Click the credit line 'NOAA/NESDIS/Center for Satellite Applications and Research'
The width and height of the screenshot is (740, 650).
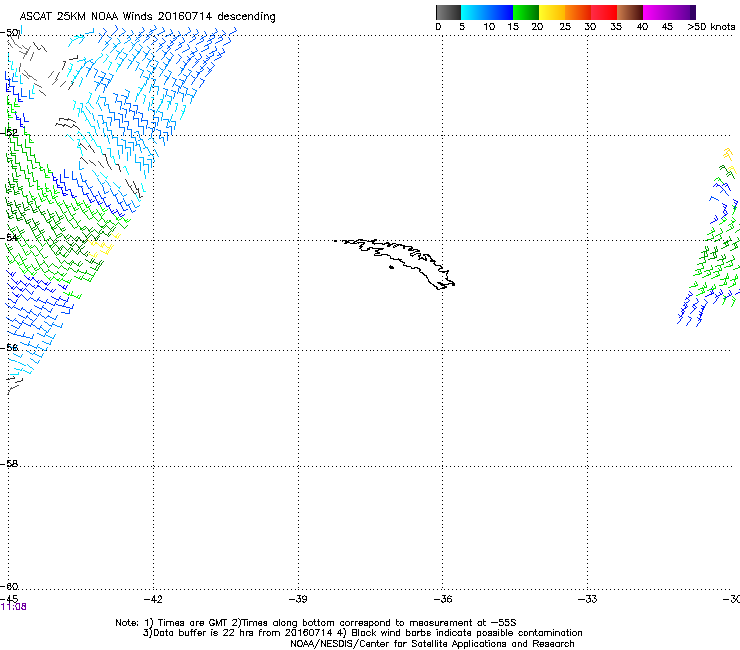[x=432, y=644]
